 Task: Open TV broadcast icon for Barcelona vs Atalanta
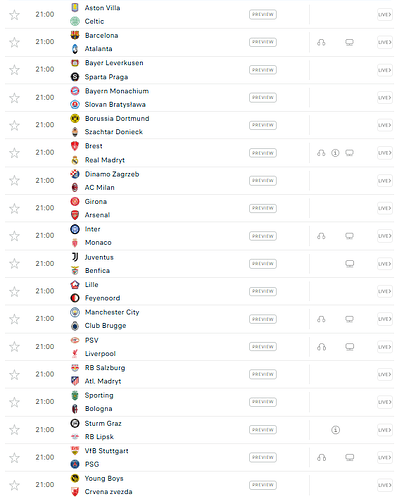(x=349, y=42)
